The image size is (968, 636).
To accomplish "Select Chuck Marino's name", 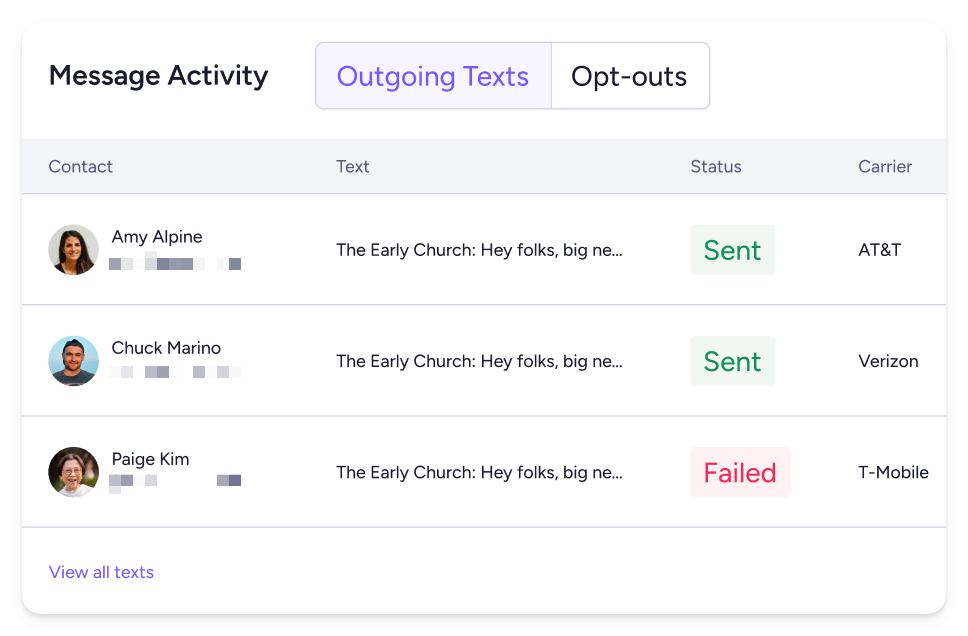I will click(166, 348).
